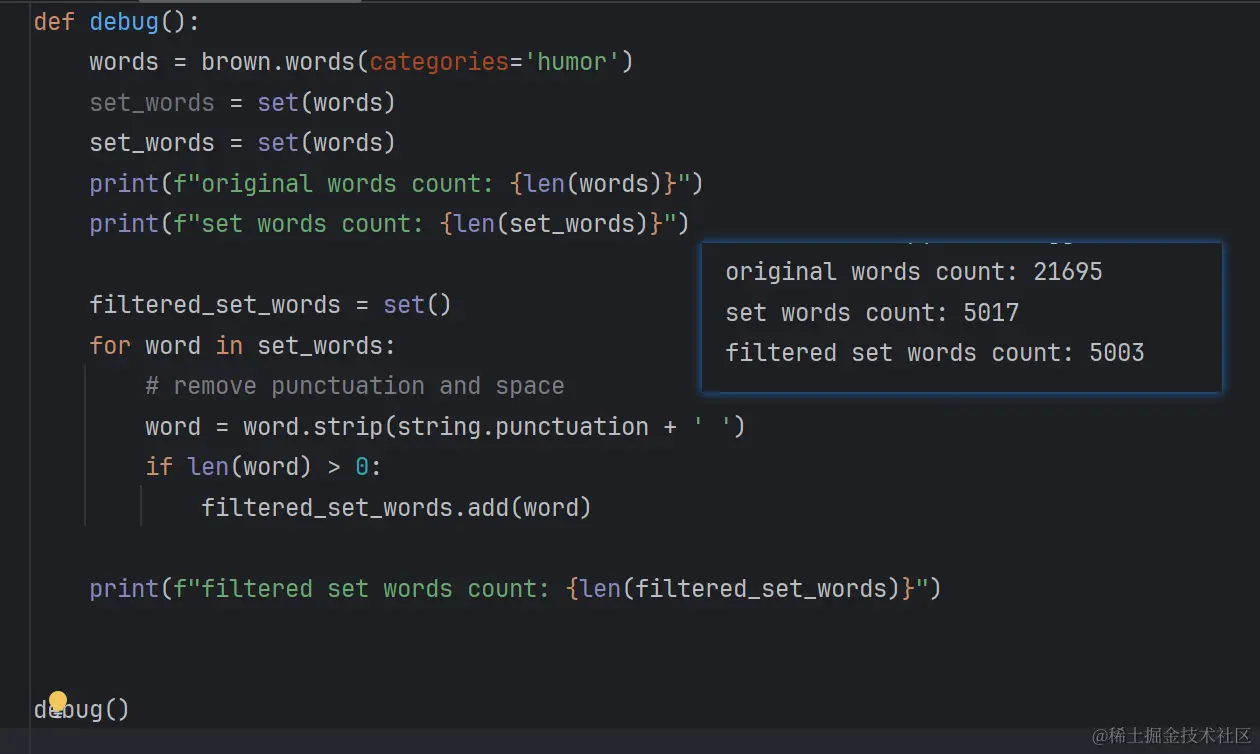The height and width of the screenshot is (754, 1260).
Task: Click the final print of filtered set words count
Action: pyautogui.click(x=515, y=589)
